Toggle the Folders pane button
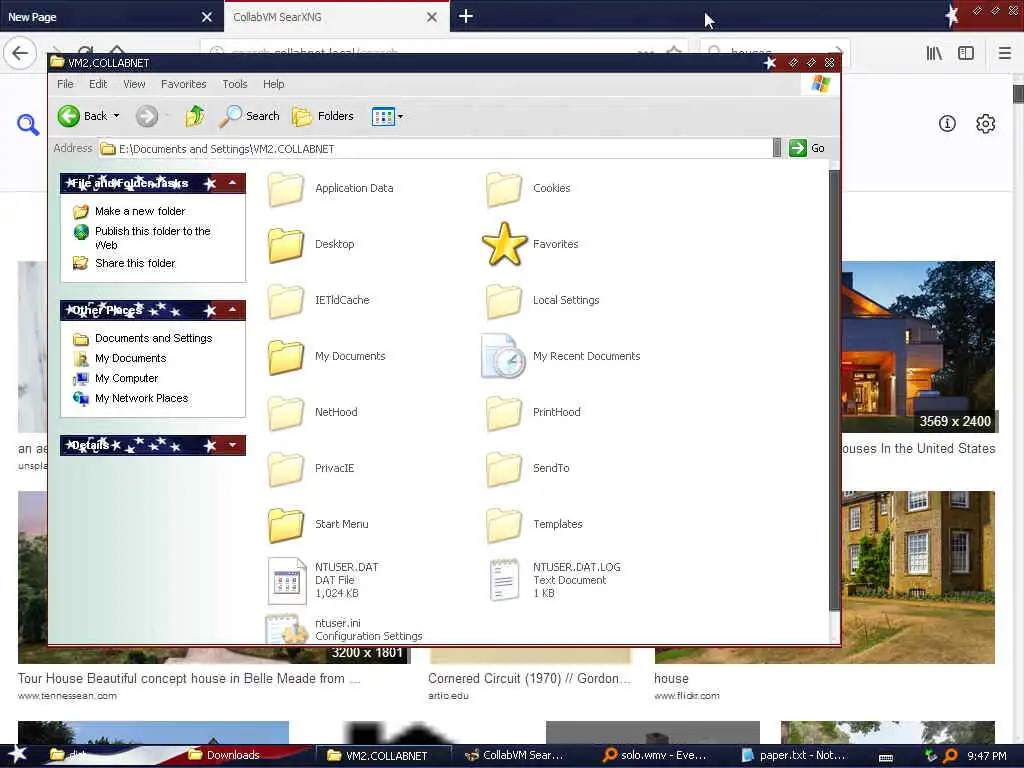Image resolution: width=1024 pixels, height=768 pixels. (x=323, y=116)
